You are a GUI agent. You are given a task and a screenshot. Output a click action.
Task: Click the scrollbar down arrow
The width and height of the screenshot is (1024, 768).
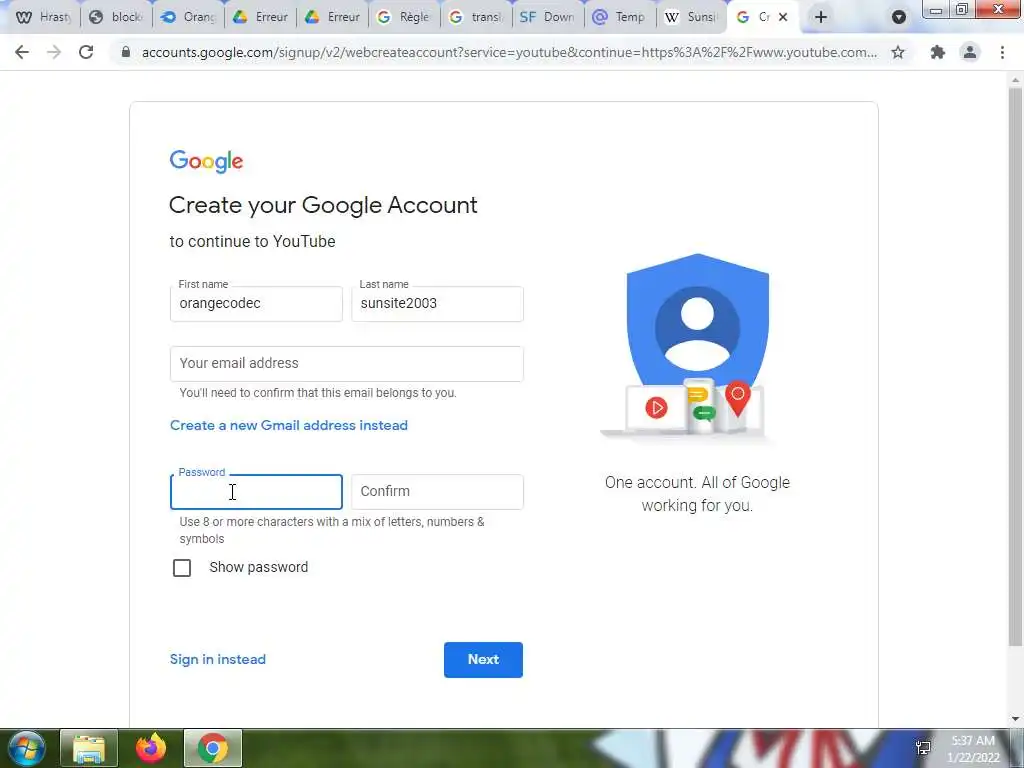pos(1015,718)
